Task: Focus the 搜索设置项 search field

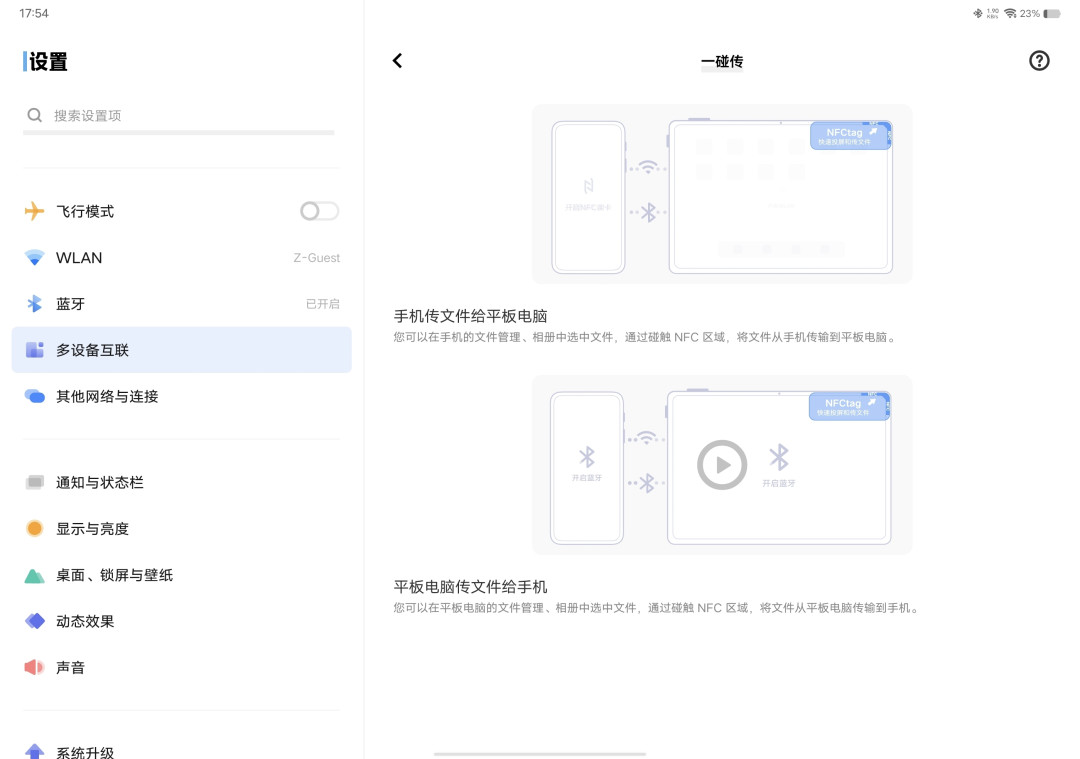Action: 179,115
